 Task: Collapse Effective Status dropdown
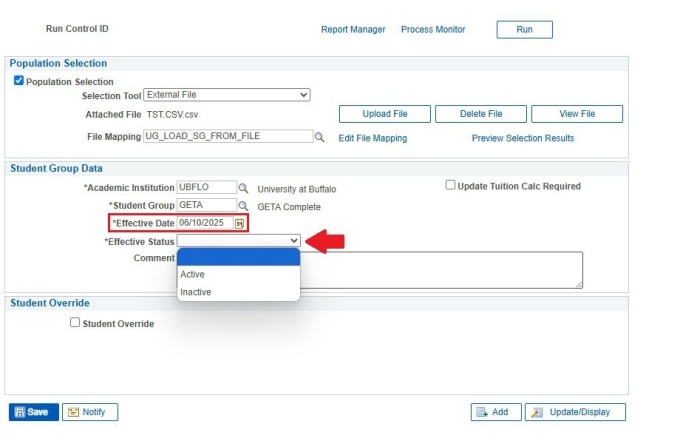pyautogui.click(x=239, y=240)
